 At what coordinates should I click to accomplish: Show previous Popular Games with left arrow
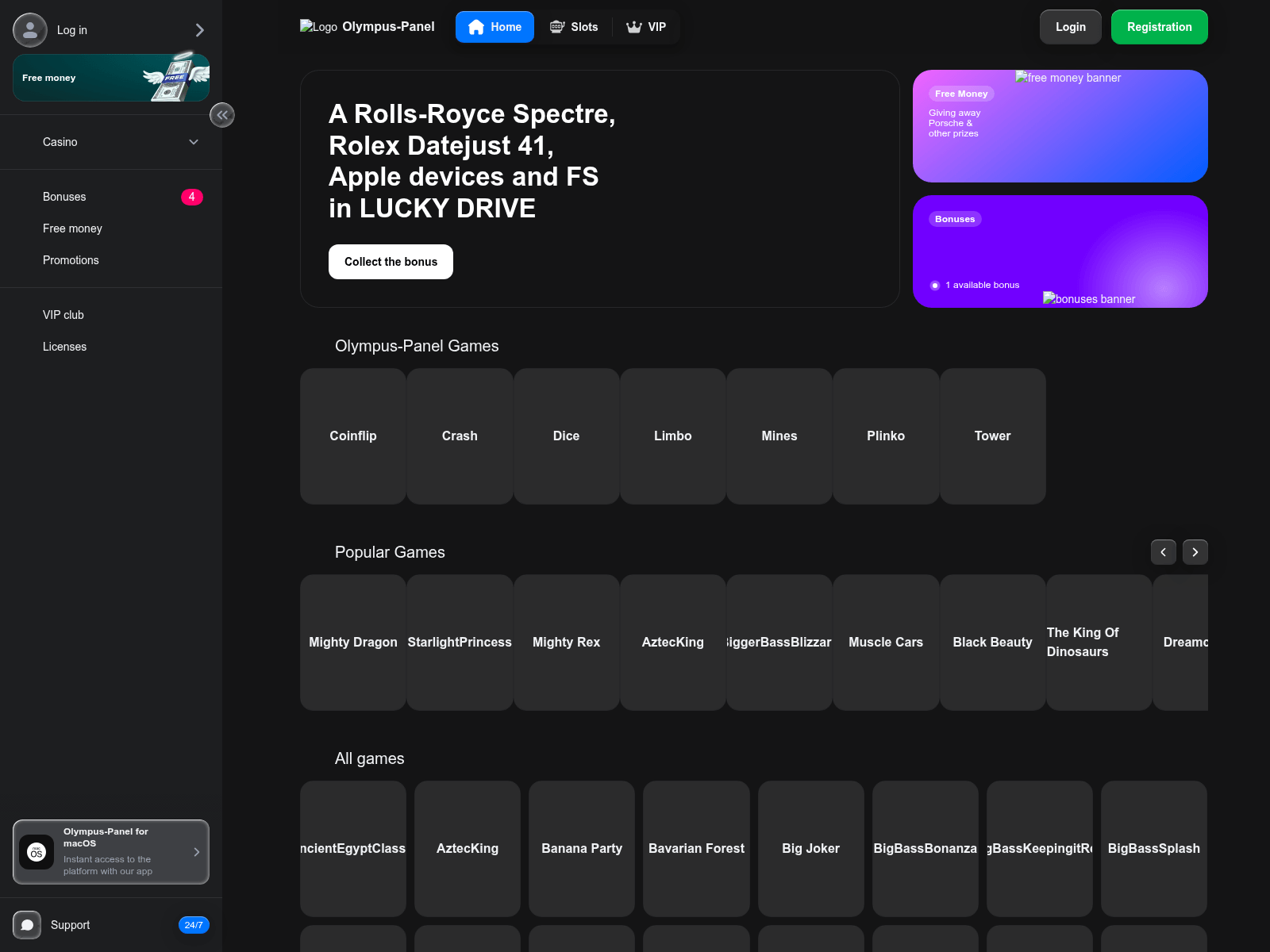tap(1164, 552)
